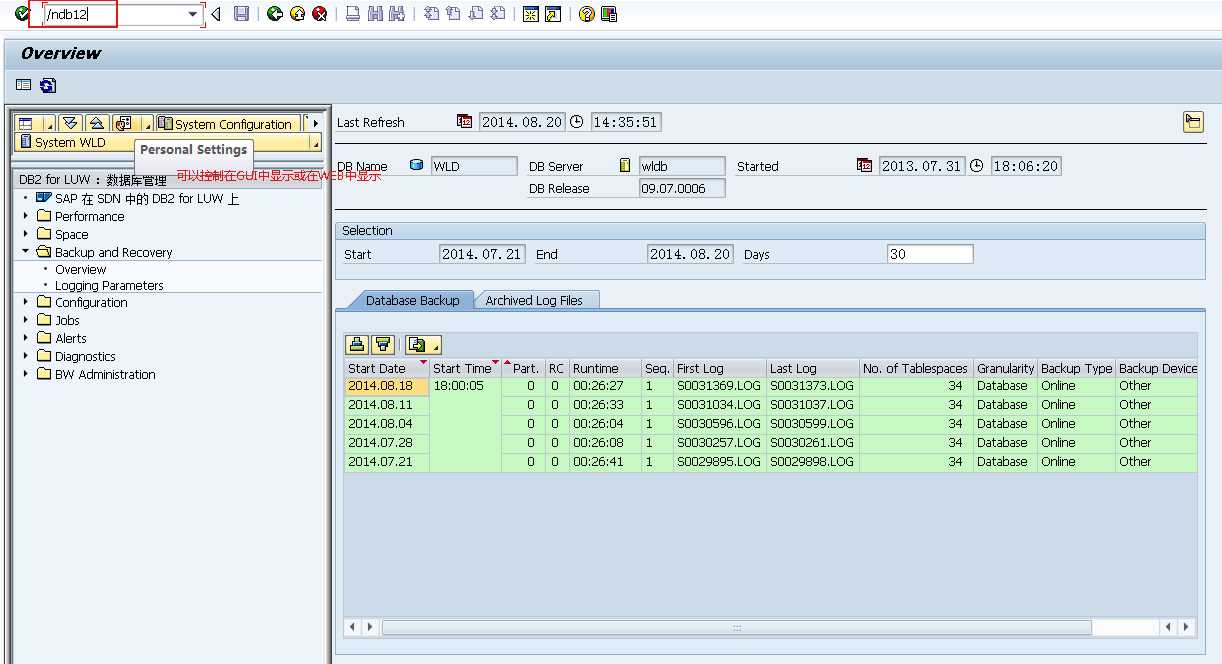Expand the Alerts folder

pyautogui.click(x=26, y=338)
